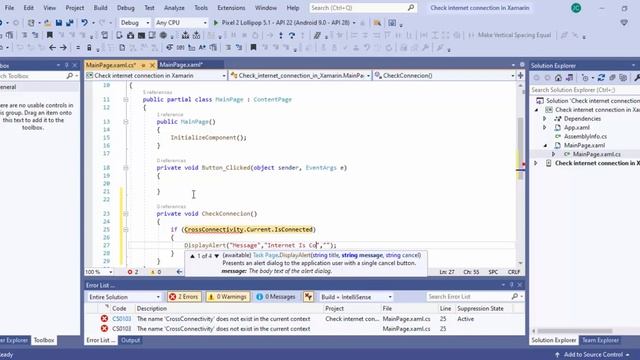Click Show All Files icon in Solution Explorer
The image size is (640, 360).
point(623,78)
